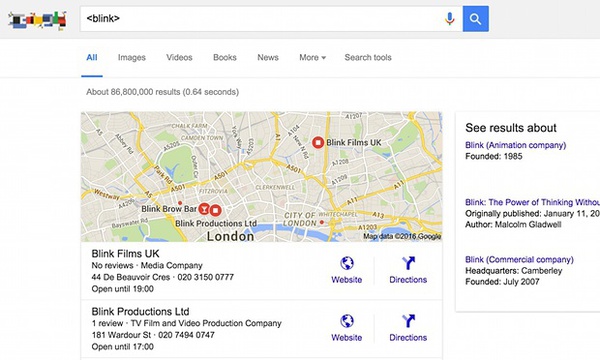Screen dimensions: 600x360
Task: Go to the News tab
Action: [x=268, y=57]
